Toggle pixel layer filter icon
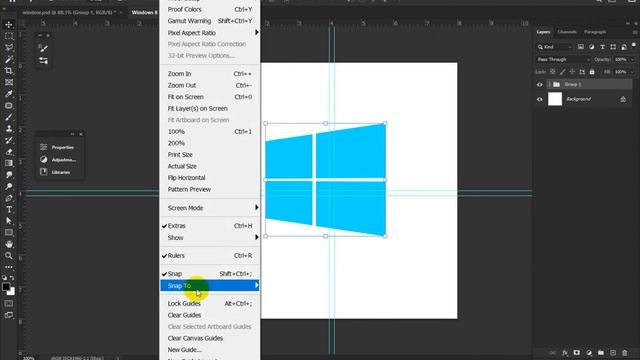The width and height of the screenshot is (640, 360). 580,47
